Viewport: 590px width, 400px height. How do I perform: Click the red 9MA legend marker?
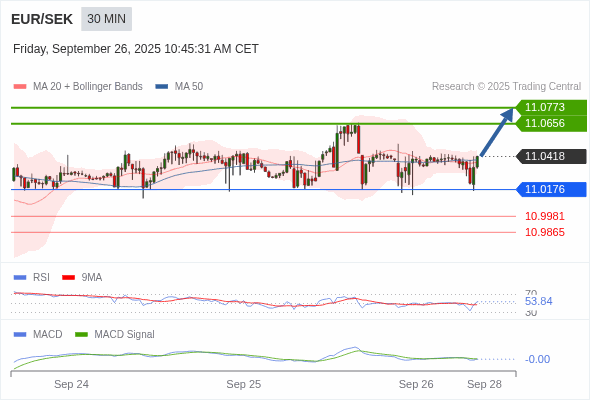pos(68,278)
